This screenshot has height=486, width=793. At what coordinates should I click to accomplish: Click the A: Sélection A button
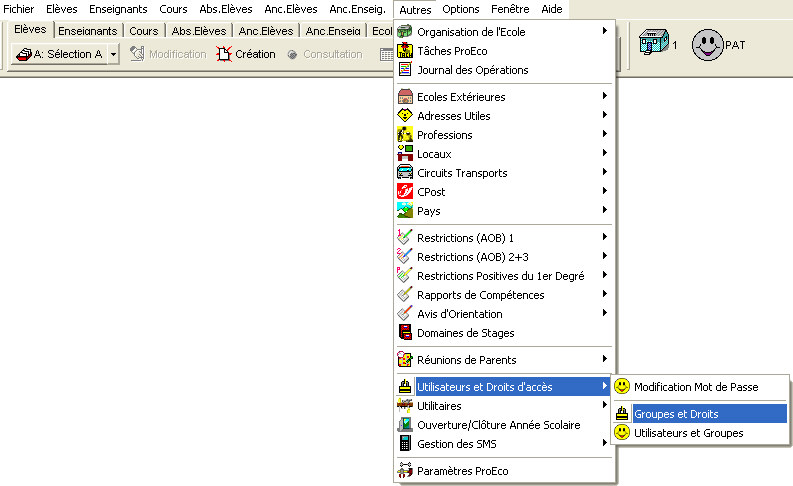(x=60, y=54)
